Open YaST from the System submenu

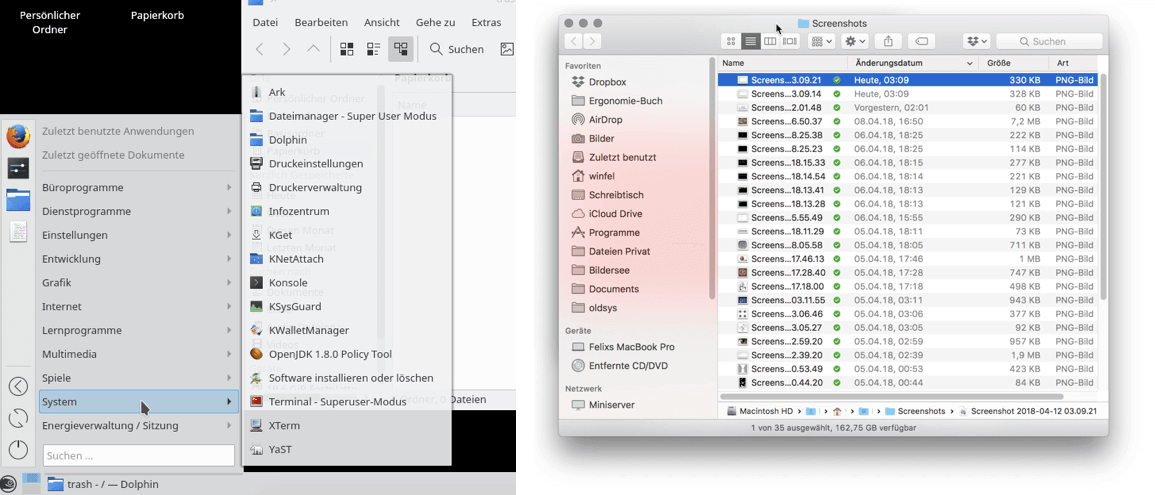coord(280,450)
